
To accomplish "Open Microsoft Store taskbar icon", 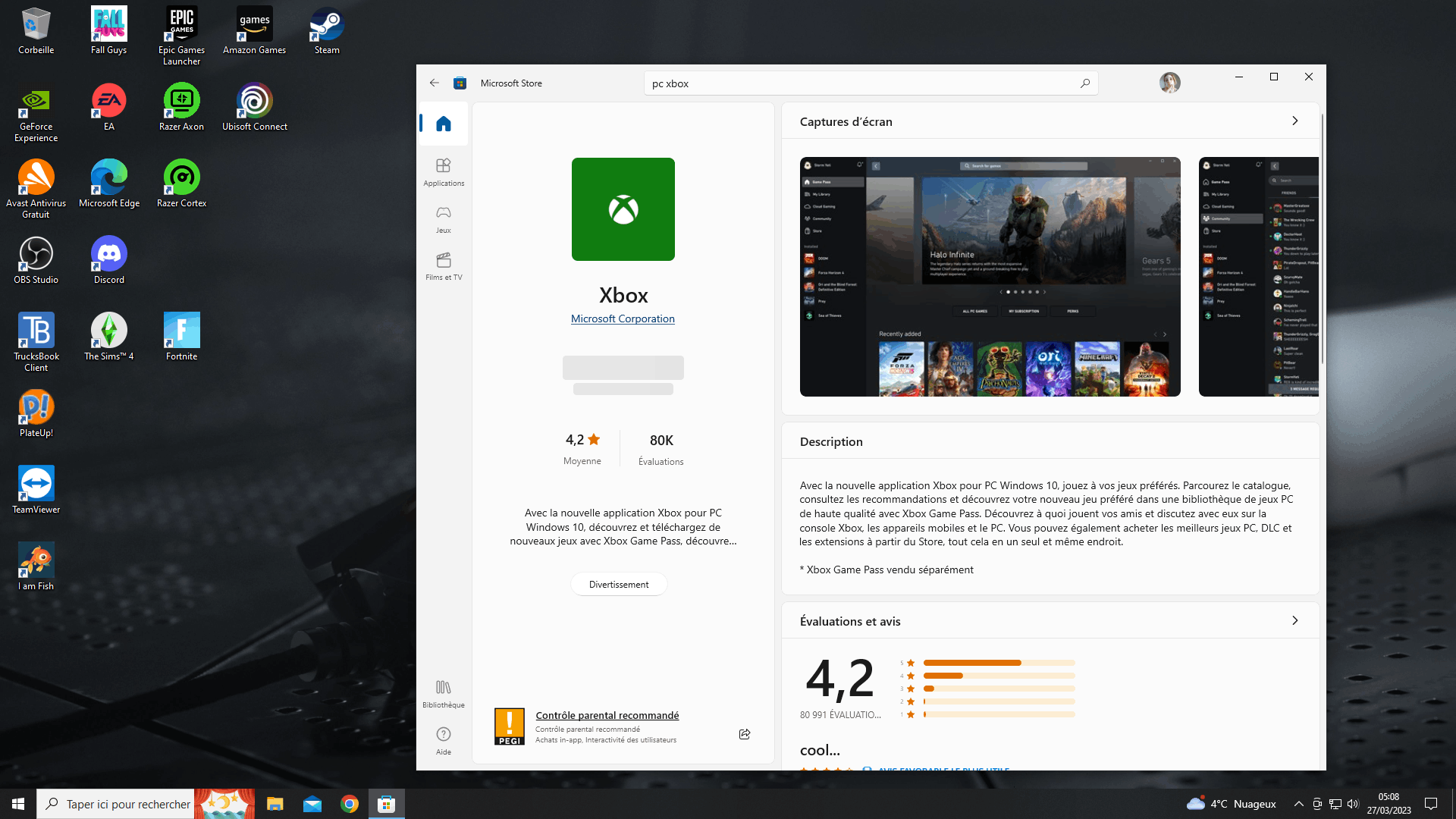I will coord(386,803).
